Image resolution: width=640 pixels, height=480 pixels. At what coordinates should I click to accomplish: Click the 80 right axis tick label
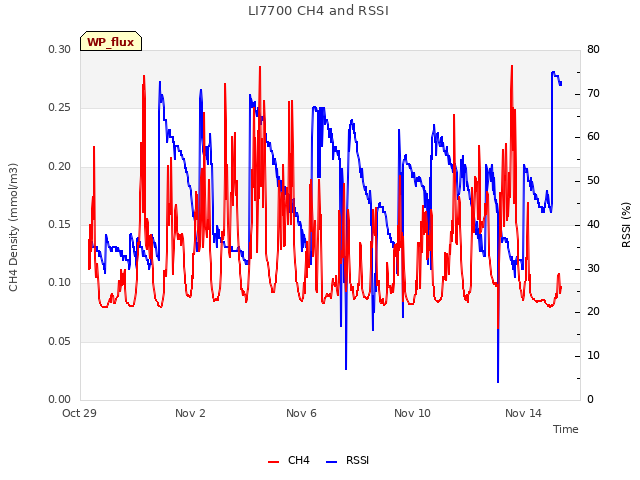click(x=593, y=49)
